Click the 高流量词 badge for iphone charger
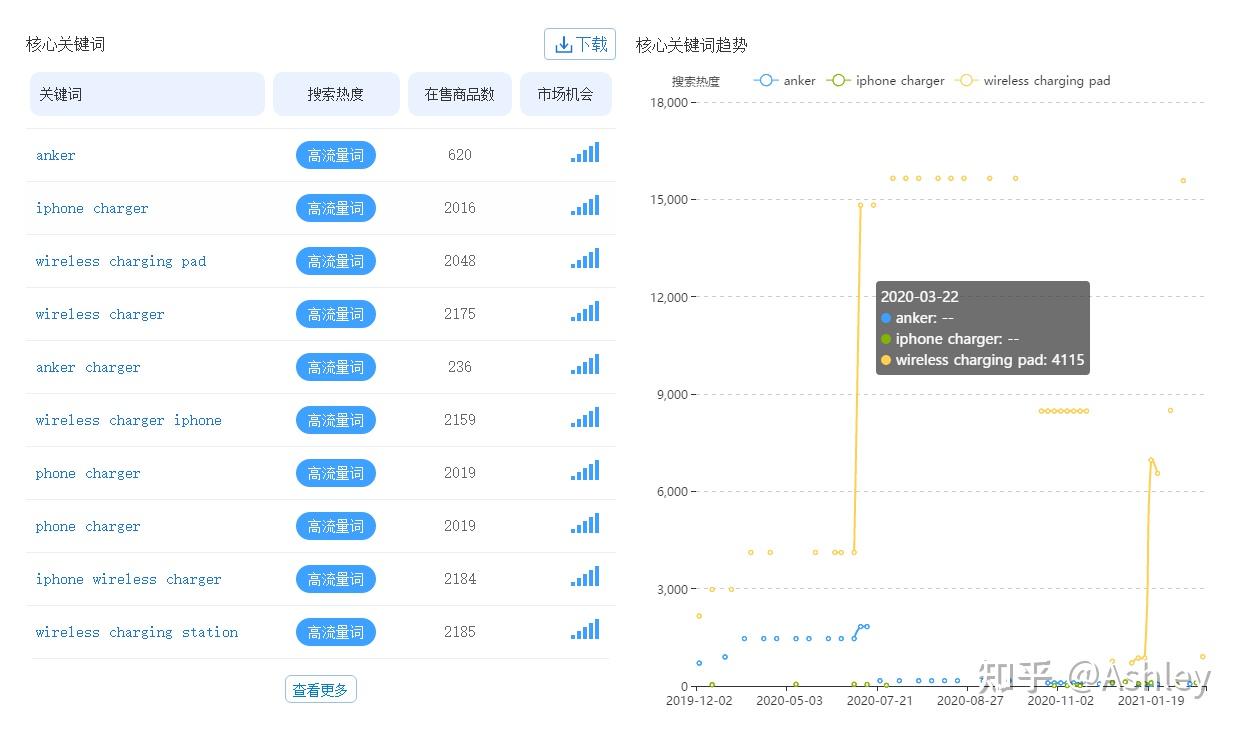 click(336, 208)
